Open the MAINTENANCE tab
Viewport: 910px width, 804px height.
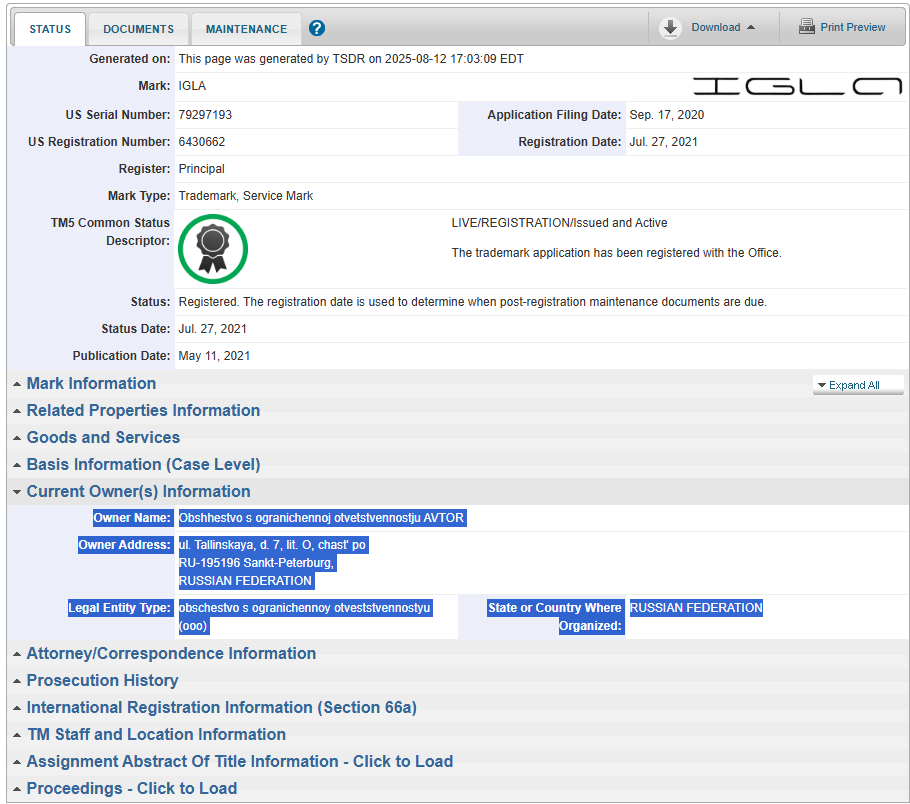point(245,29)
